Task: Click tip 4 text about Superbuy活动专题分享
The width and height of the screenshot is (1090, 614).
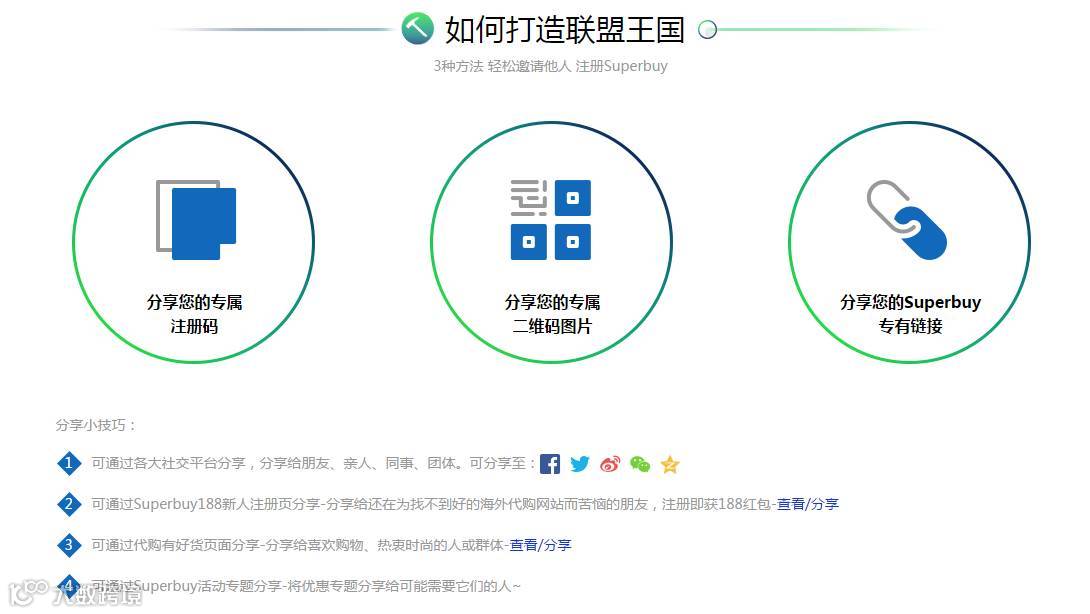Action: (306, 585)
